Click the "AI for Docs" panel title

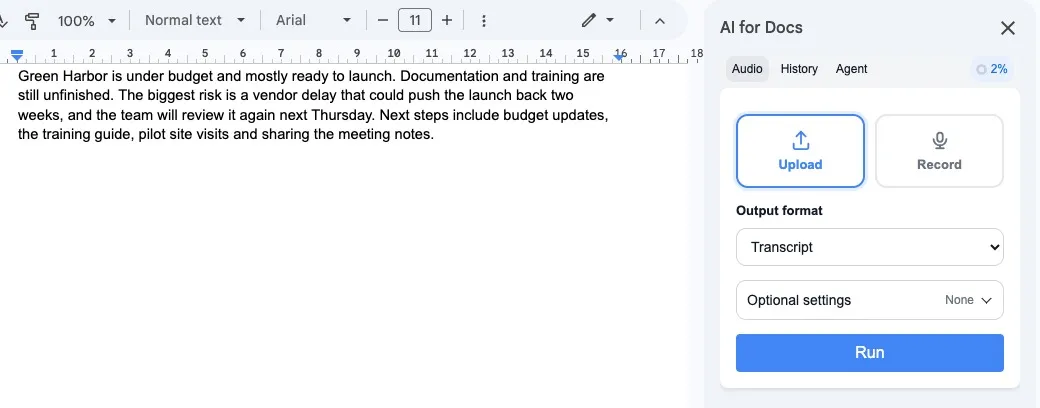coord(761,28)
